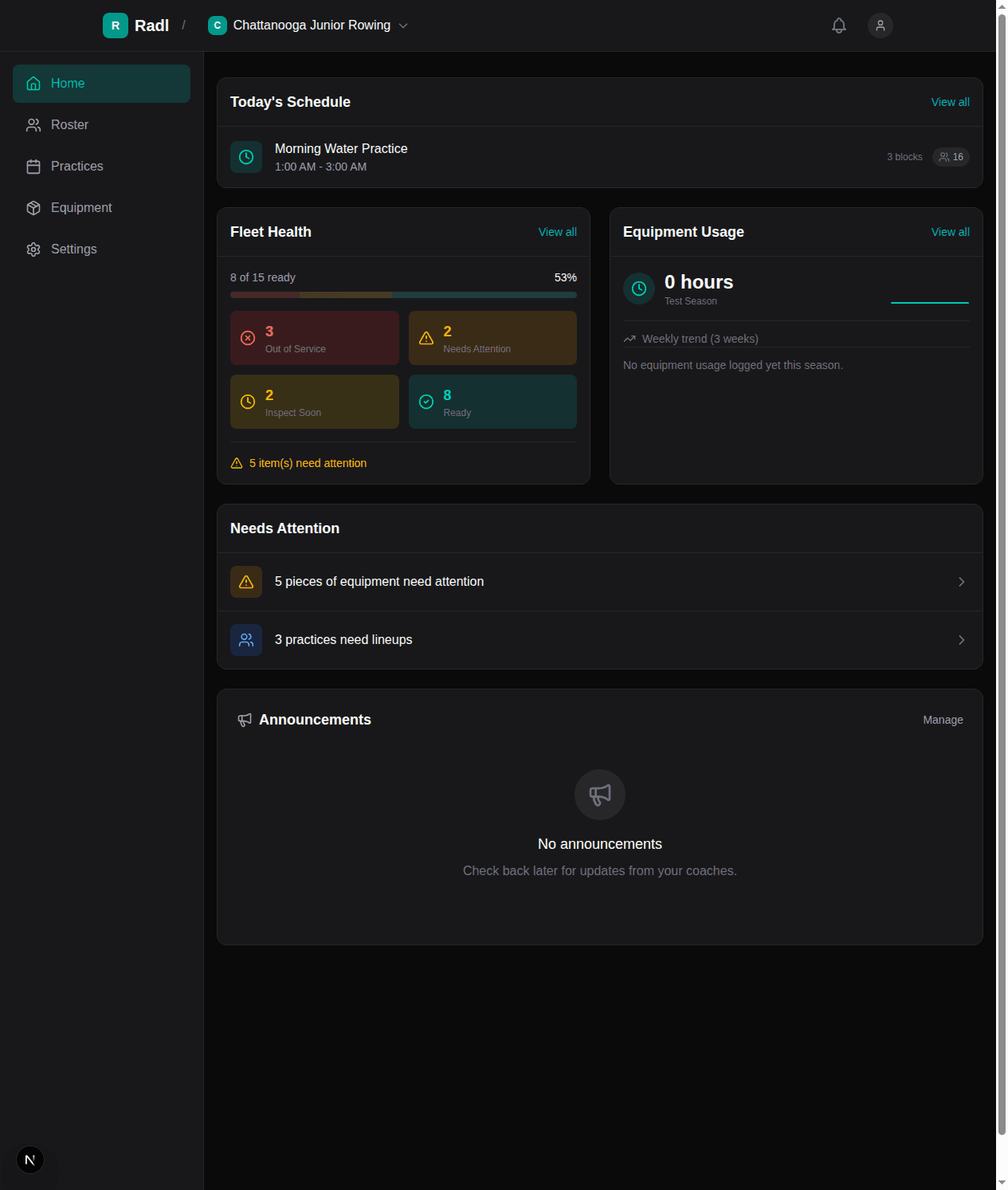Click the 8 of 15 ready text

263,277
